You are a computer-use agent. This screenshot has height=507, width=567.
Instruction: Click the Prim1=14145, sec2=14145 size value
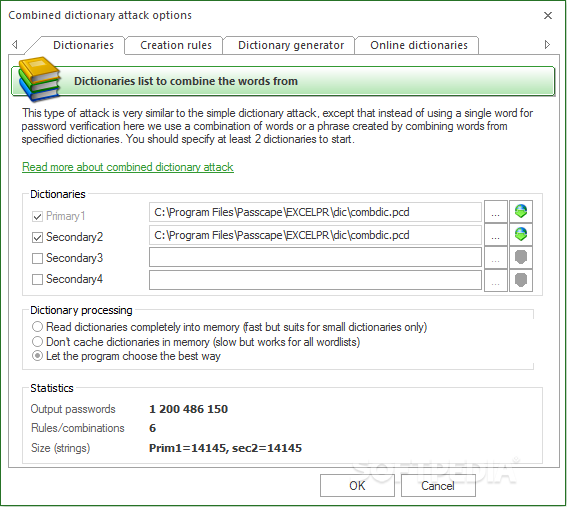tap(225, 448)
